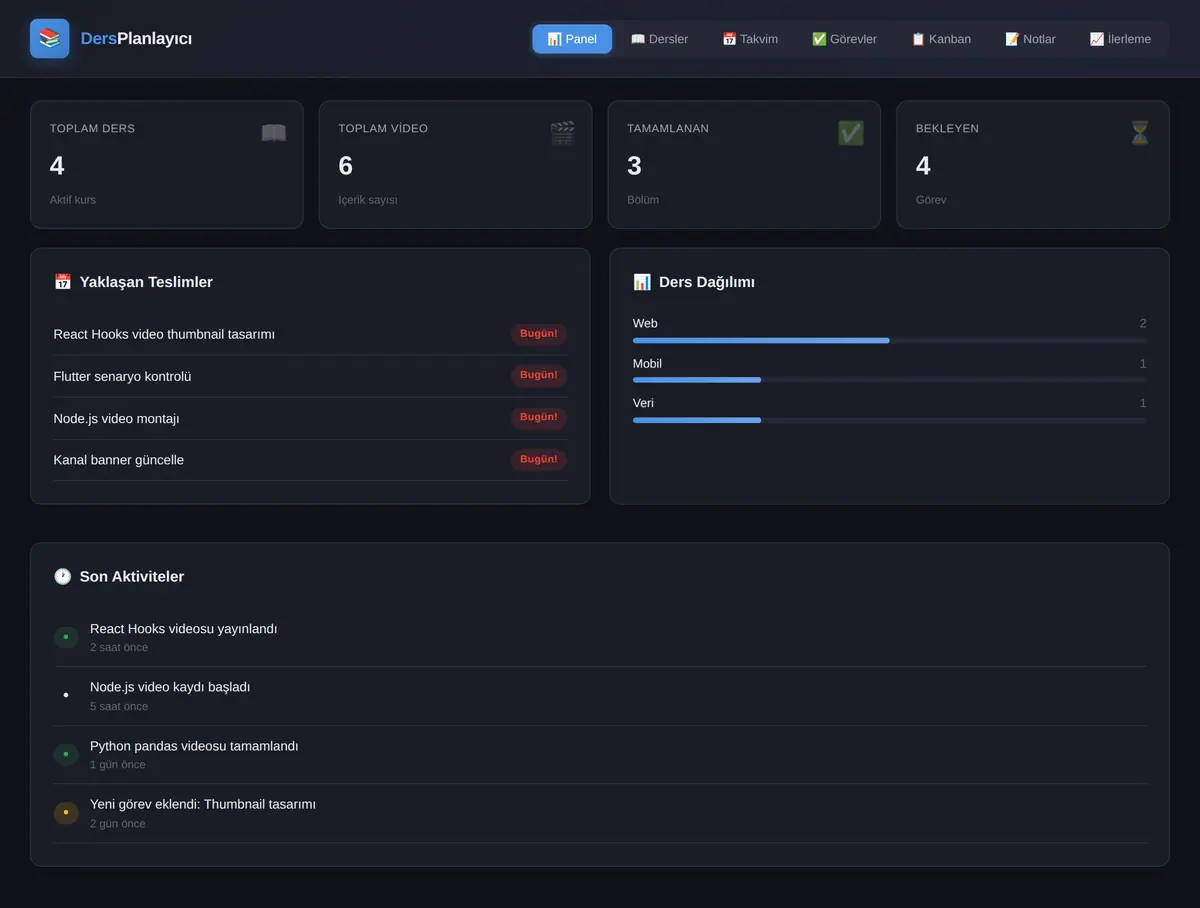
Task: Switch to the Dersler tab
Action: 659,39
